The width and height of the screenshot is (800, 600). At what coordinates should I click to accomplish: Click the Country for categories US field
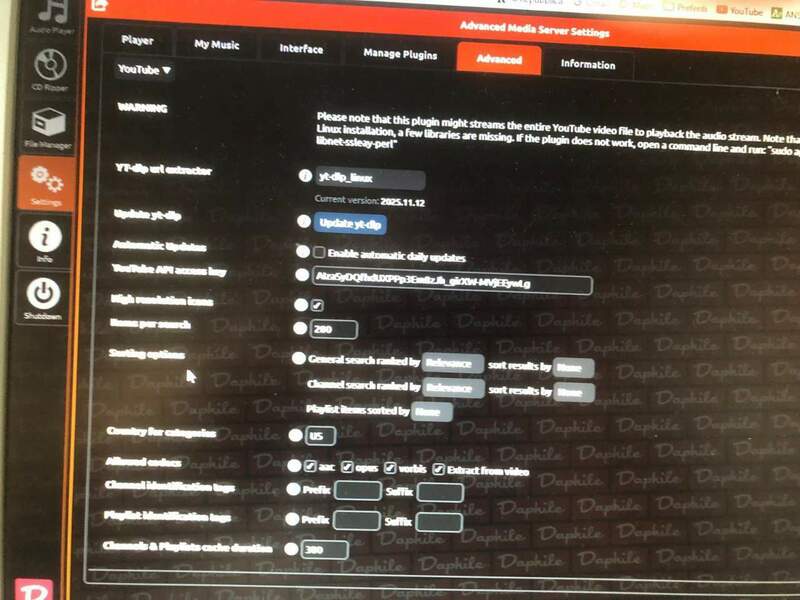320,436
